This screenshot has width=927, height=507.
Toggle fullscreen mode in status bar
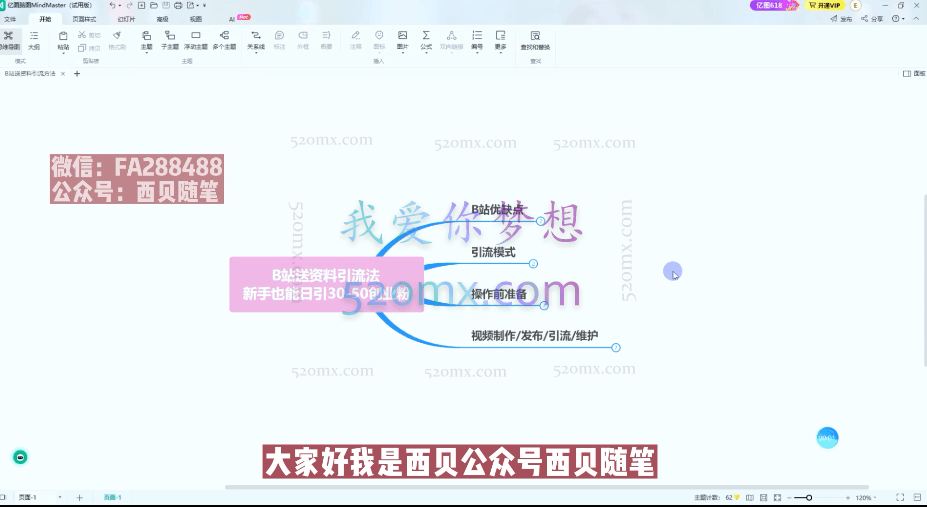[900, 498]
